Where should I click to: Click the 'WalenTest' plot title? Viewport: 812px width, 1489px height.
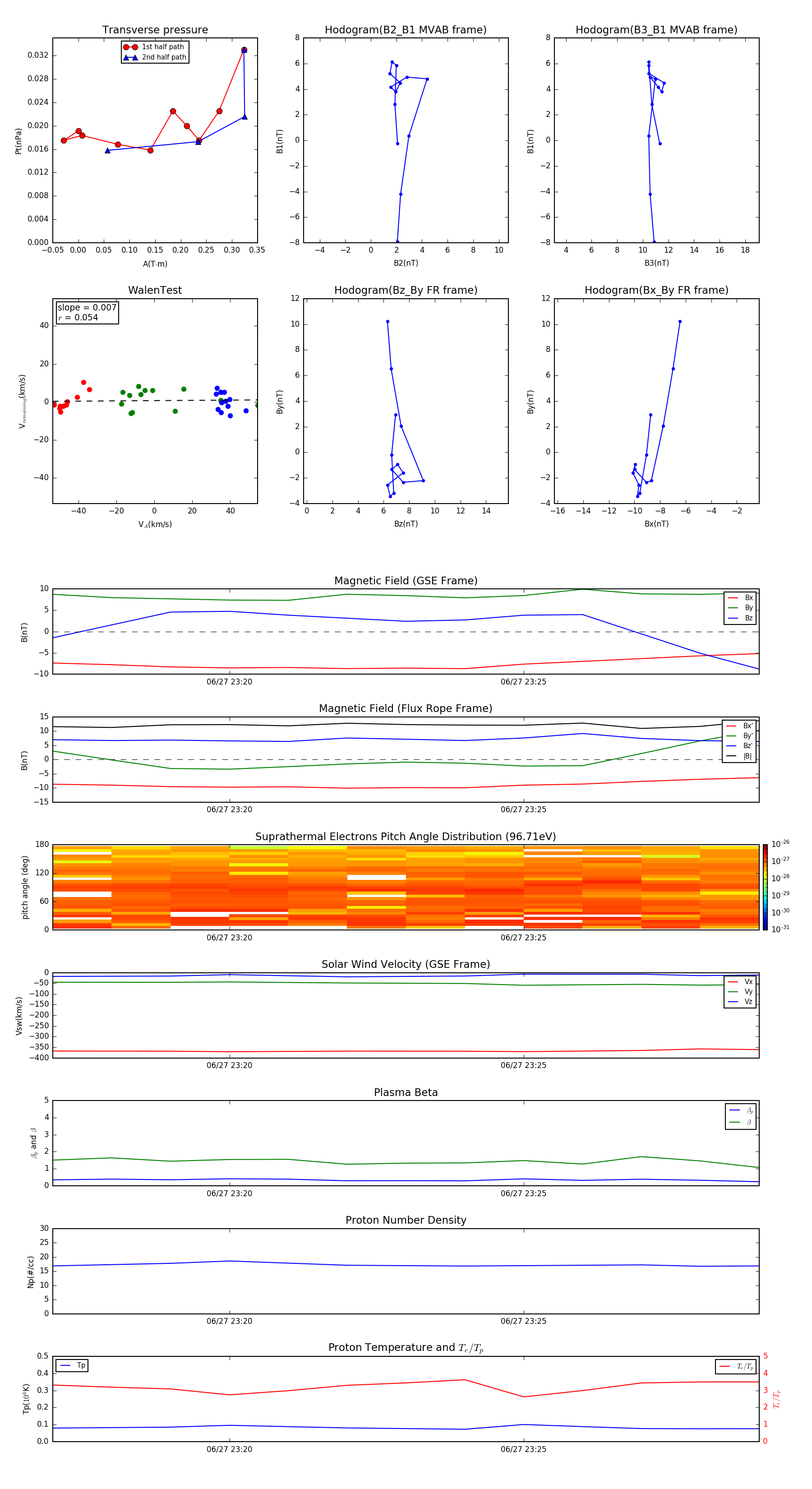pos(155,290)
